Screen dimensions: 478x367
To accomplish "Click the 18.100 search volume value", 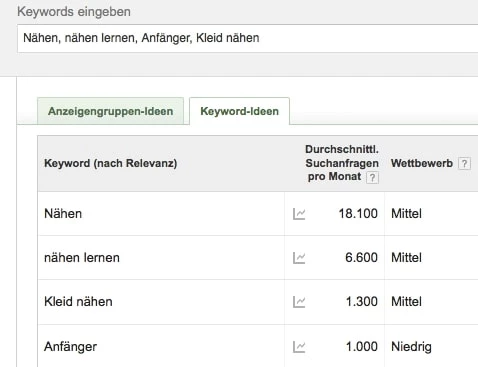I will (x=358, y=214).
